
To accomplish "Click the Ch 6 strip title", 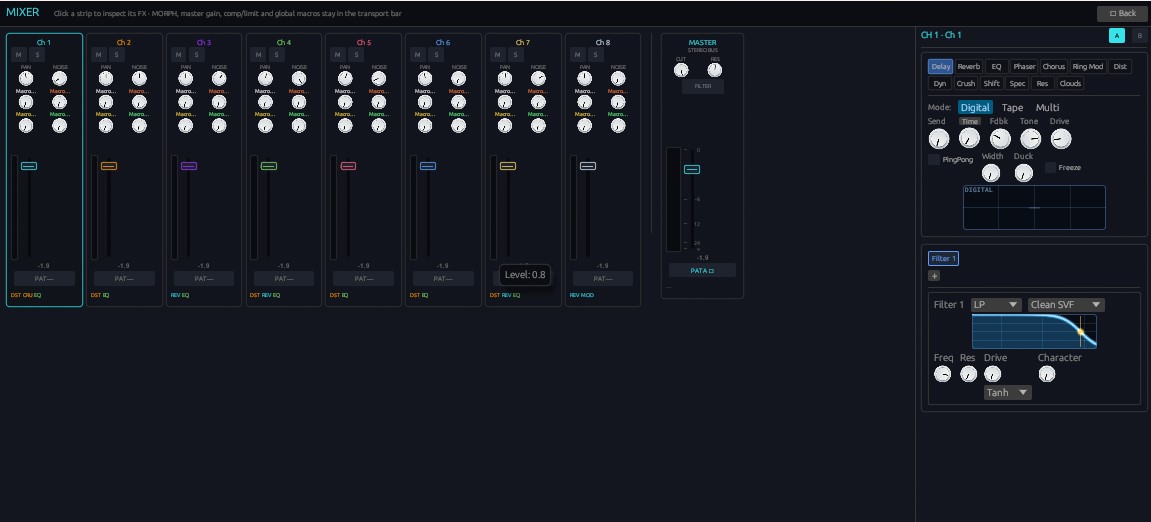I will pos(443,43).
